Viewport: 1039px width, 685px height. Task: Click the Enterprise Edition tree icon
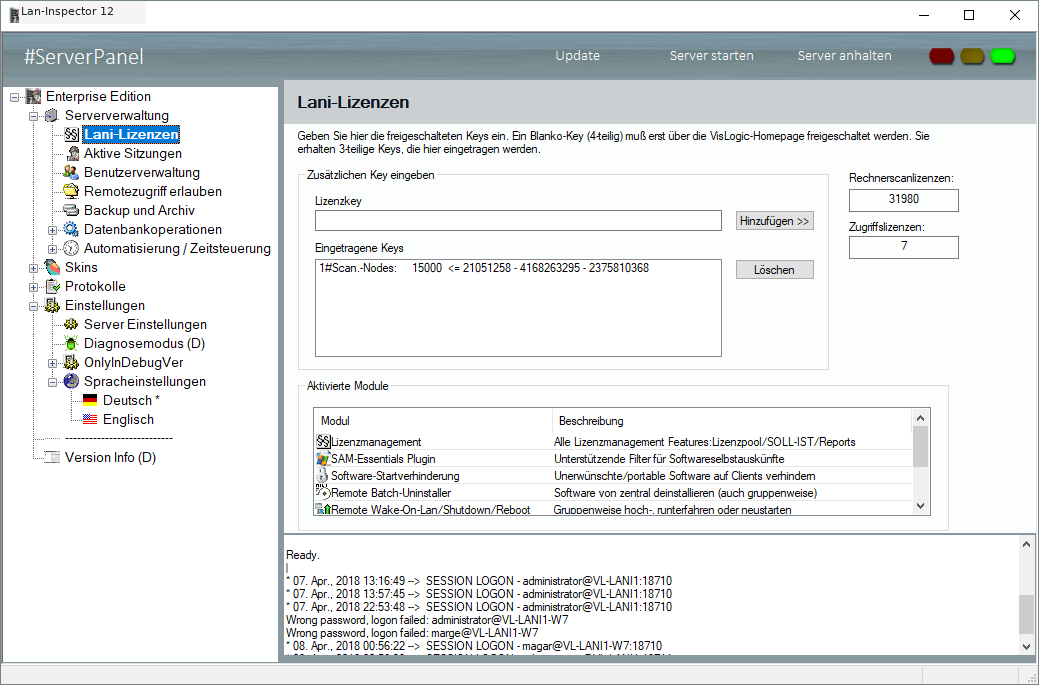pos(33,97)
